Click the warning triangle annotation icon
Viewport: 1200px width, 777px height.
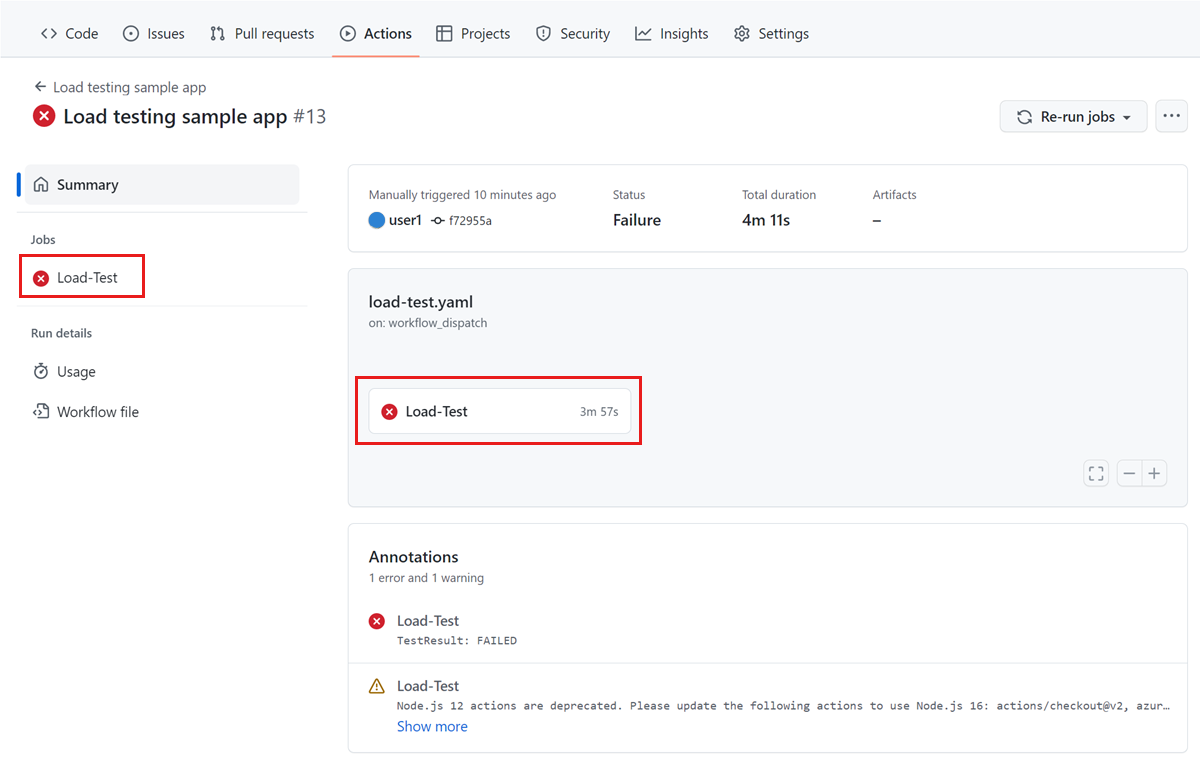click(x=377, y=686)
